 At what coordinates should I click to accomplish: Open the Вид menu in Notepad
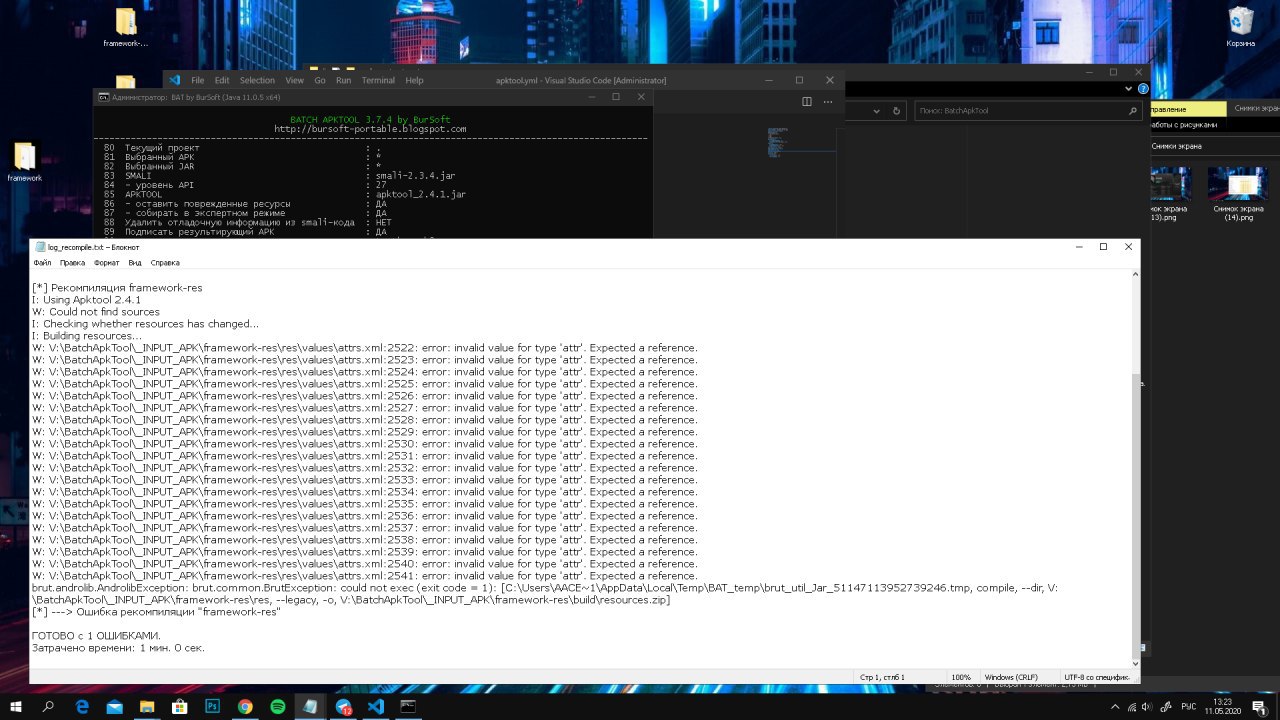[135, 263]
